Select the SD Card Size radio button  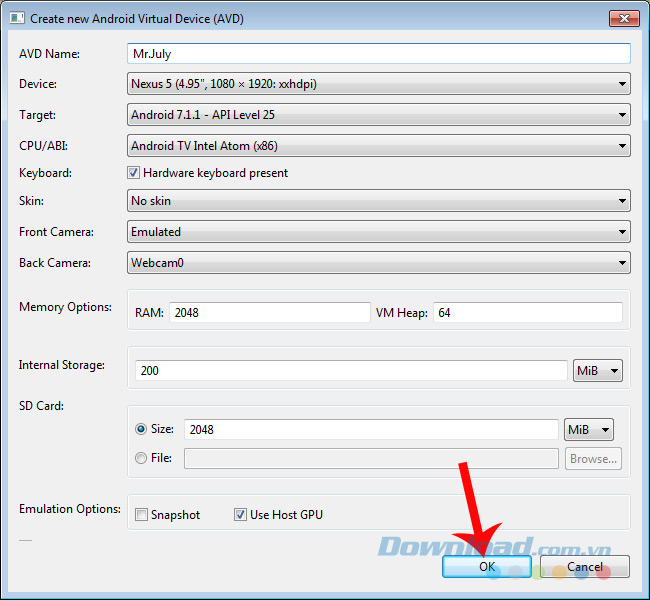[x=141, y=429]
